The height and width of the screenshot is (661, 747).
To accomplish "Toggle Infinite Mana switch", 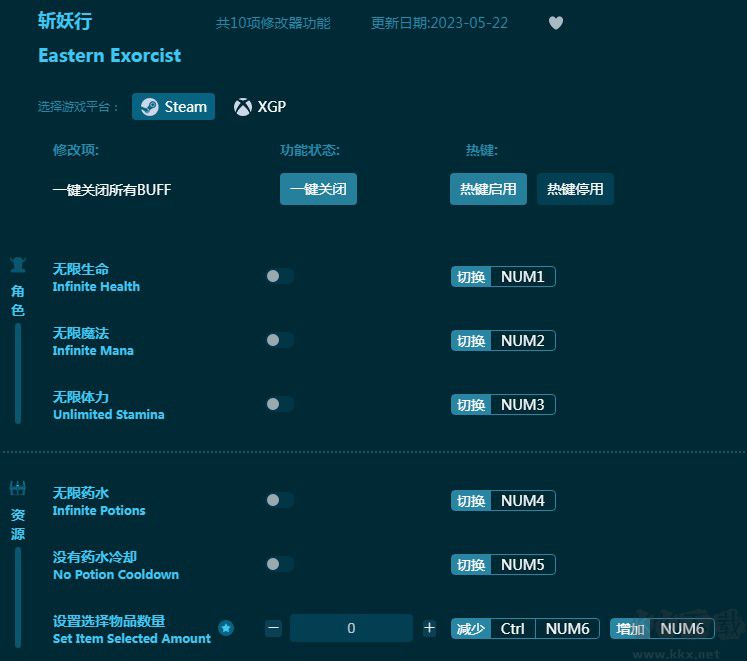I will pos(280,340).
